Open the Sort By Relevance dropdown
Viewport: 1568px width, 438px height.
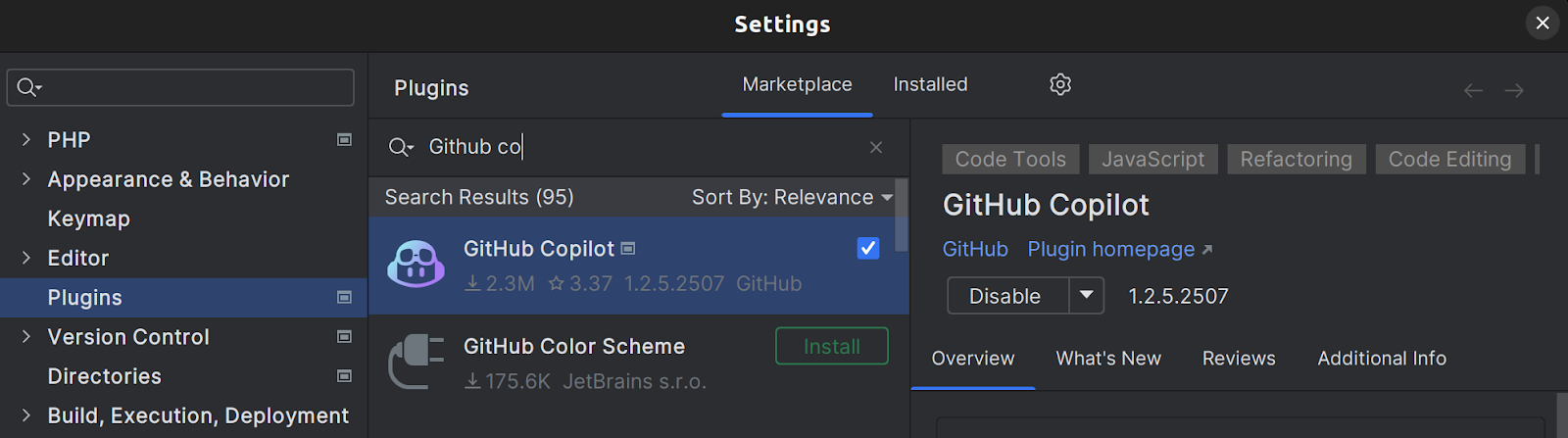792,197
